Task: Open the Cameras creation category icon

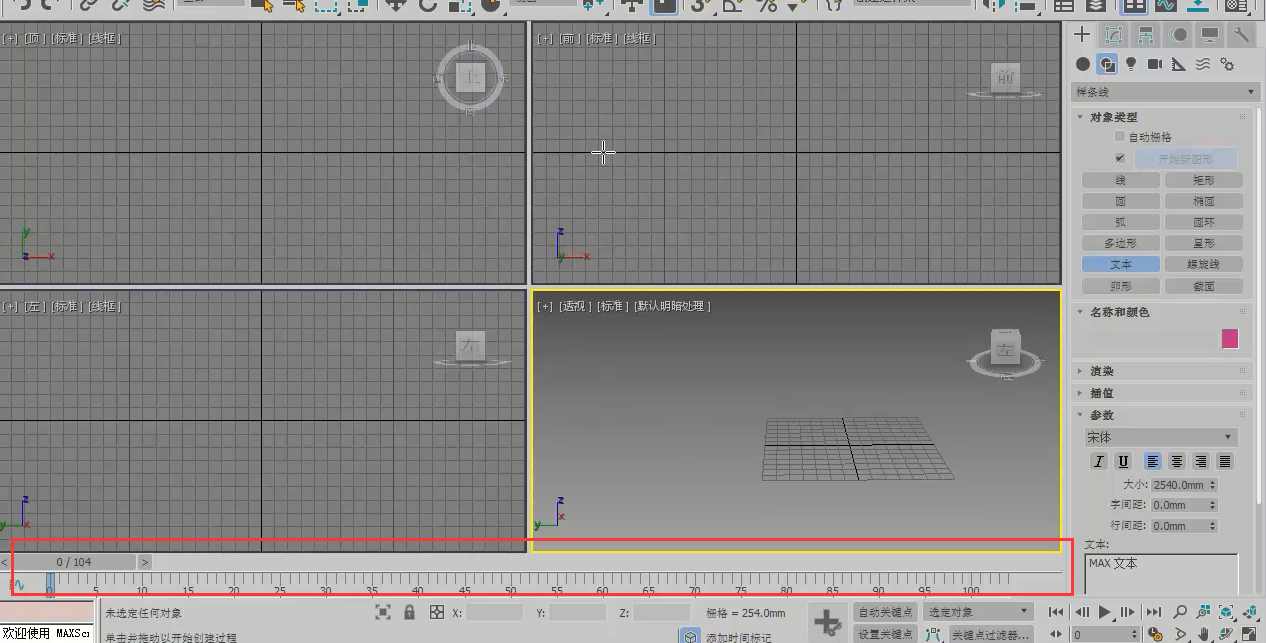Action: [1155, 64]
